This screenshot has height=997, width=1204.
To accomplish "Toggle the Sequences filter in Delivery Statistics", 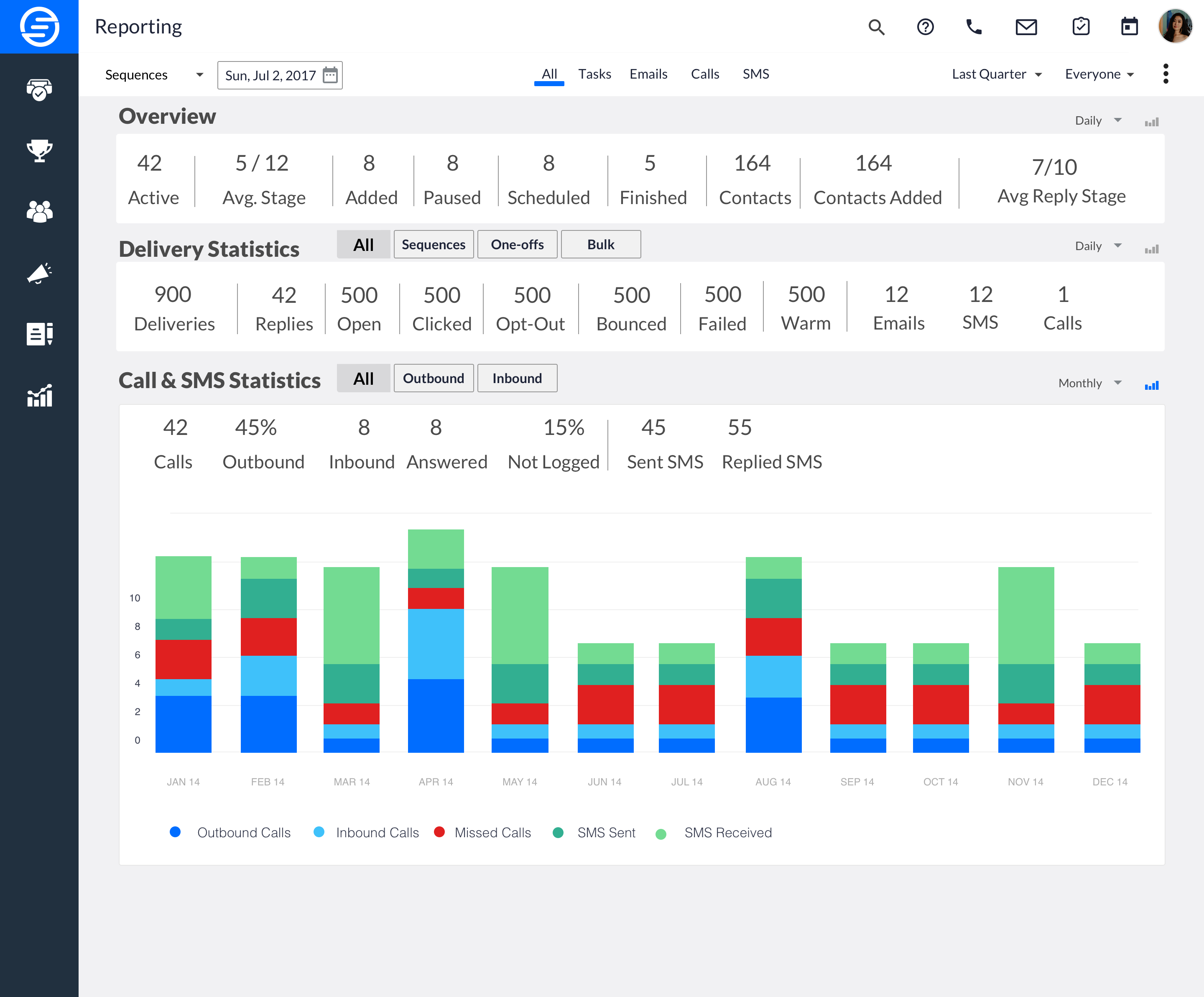I will pos(434,244).
